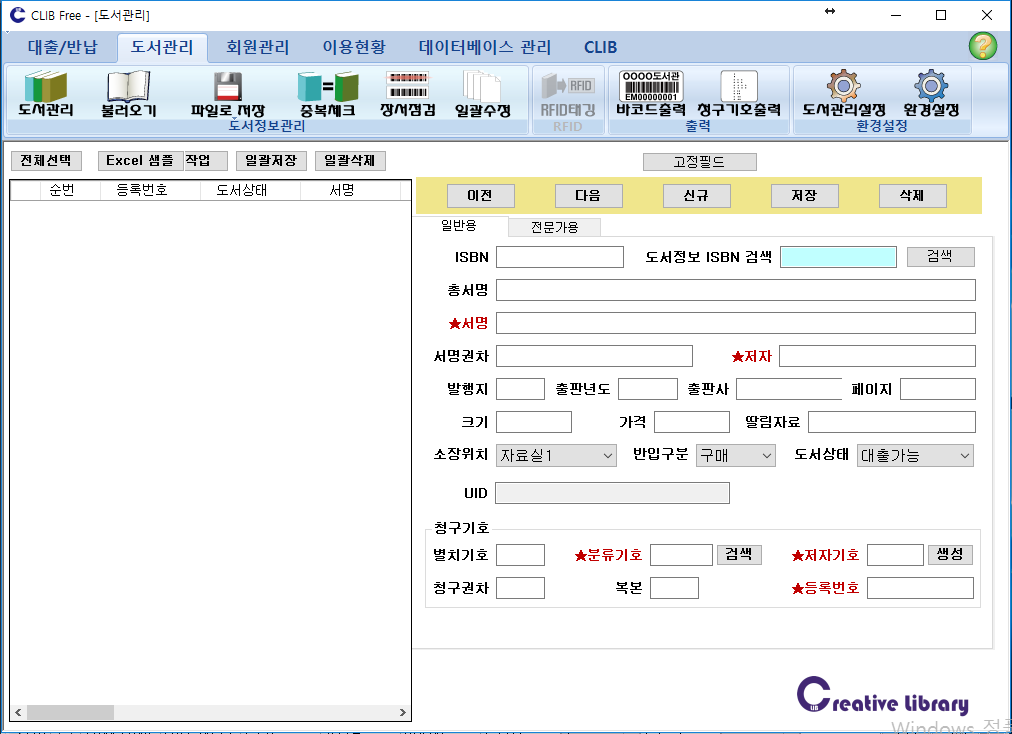Select the 전문가용 tab
Image resolution: width=1012 pixels, height=734 pixels.
(554, 227)
